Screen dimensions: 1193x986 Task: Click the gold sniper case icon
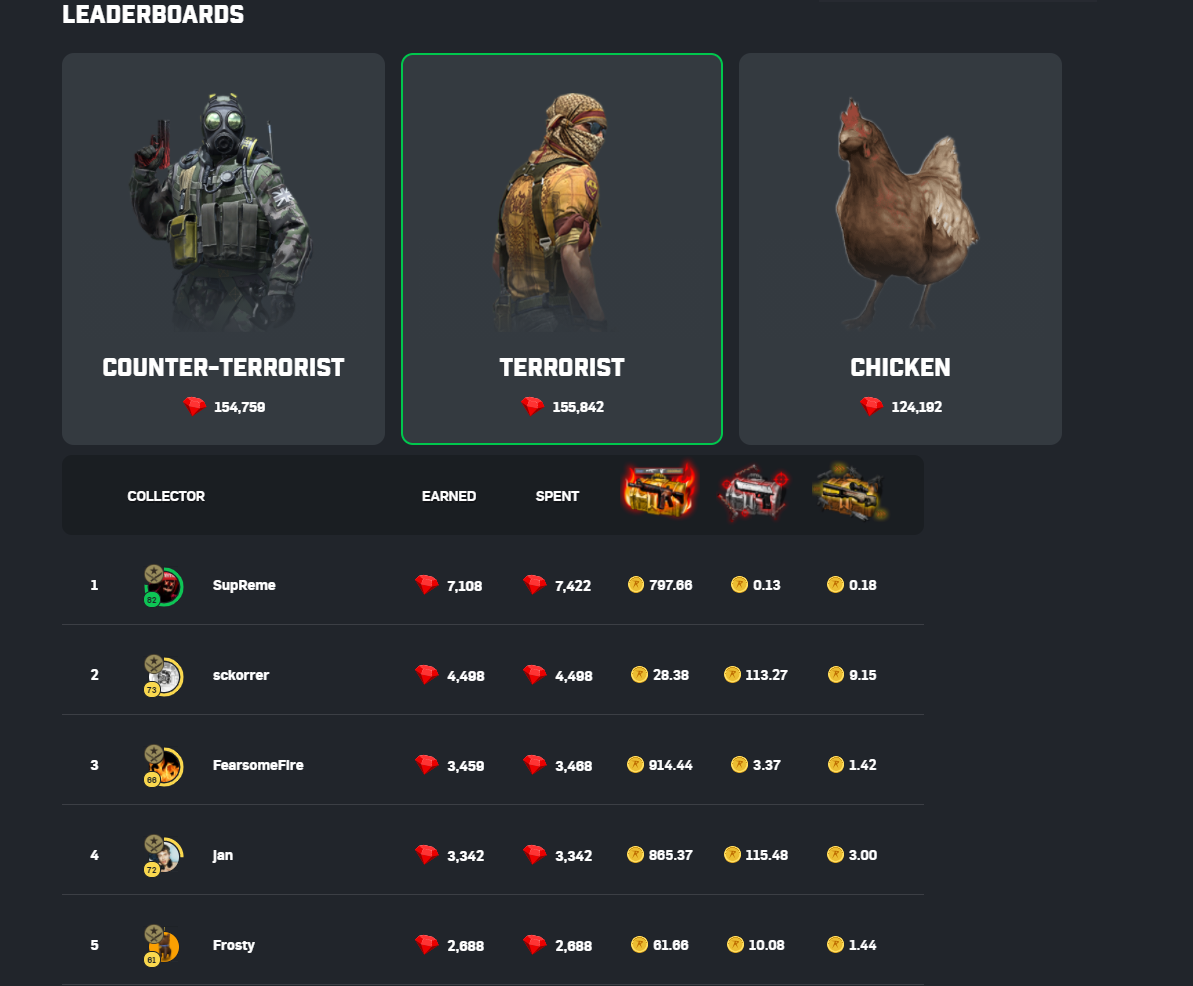850,493
